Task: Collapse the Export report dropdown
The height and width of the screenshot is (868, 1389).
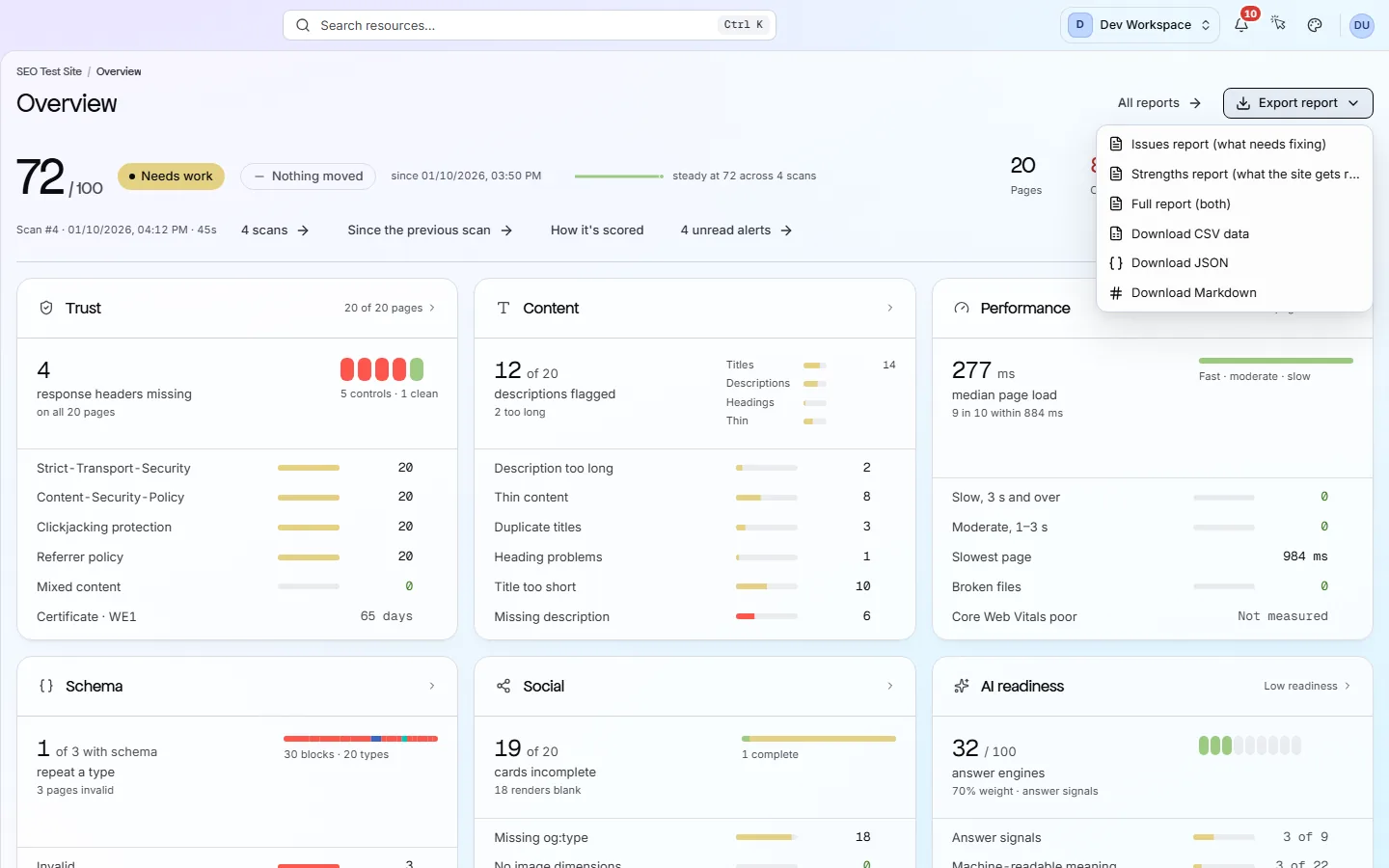Action: point(1297,103)
